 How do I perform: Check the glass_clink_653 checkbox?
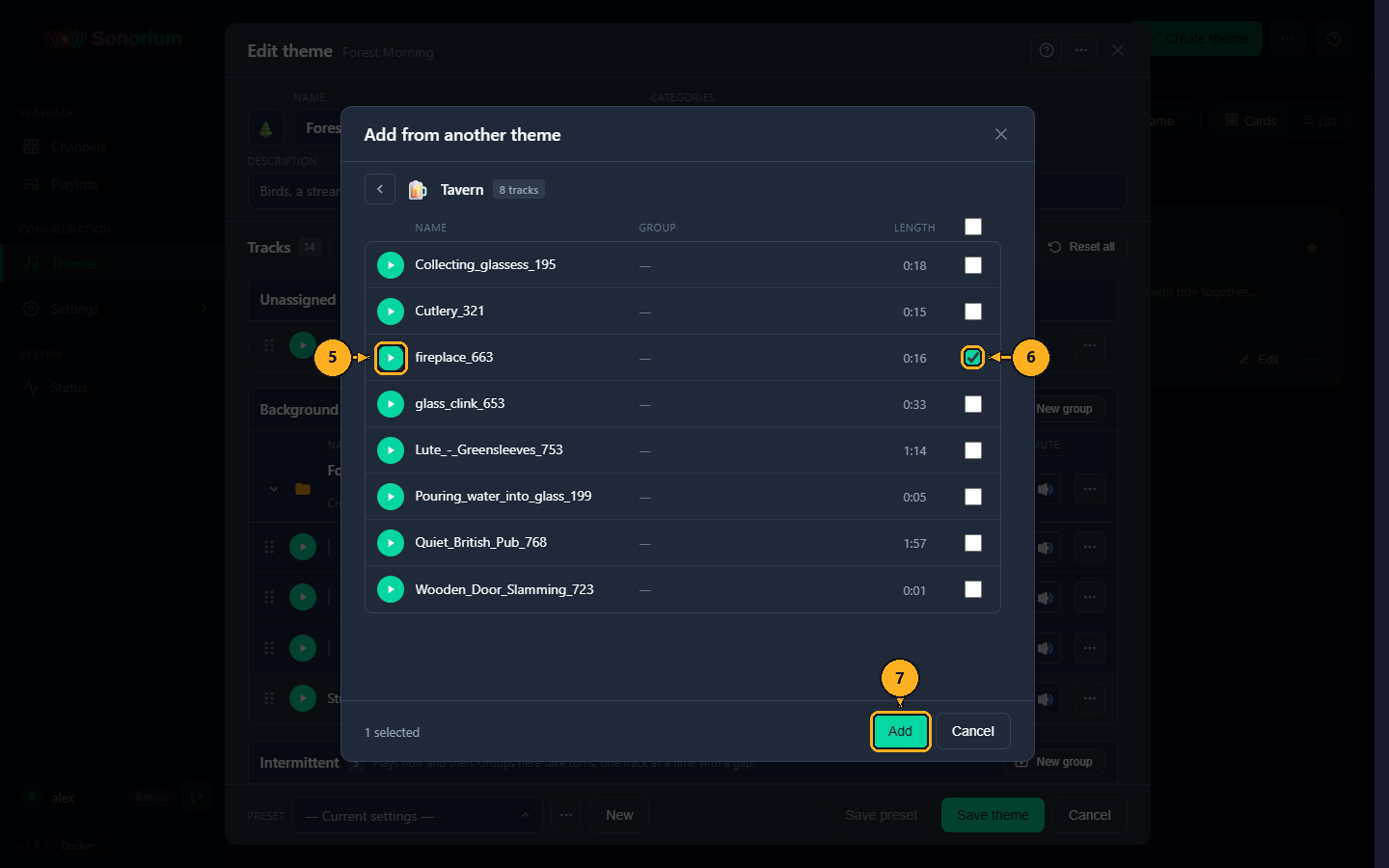pos(973,404)
